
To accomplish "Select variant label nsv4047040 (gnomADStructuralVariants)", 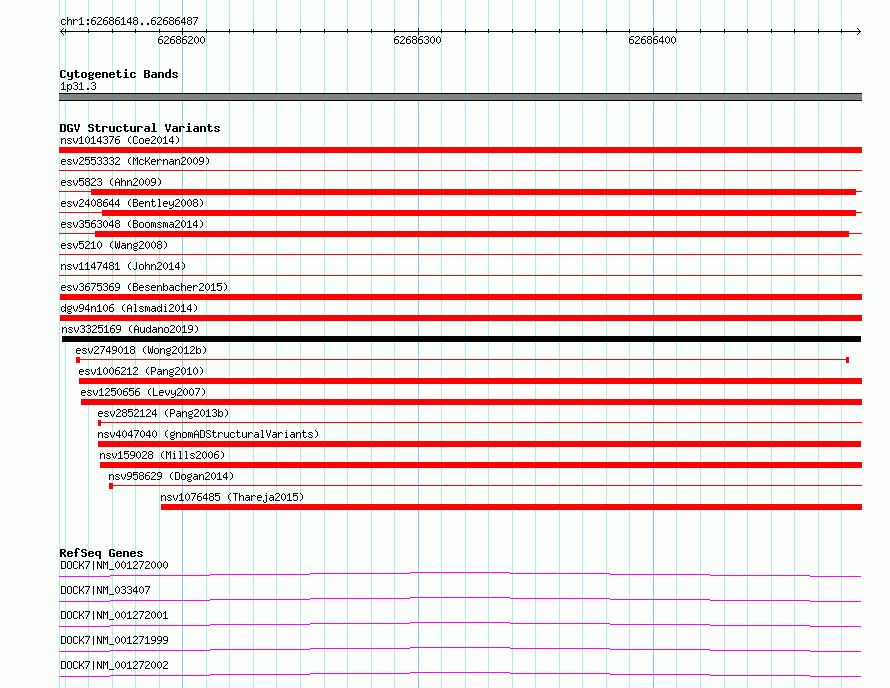I will (x=208, y=434).
